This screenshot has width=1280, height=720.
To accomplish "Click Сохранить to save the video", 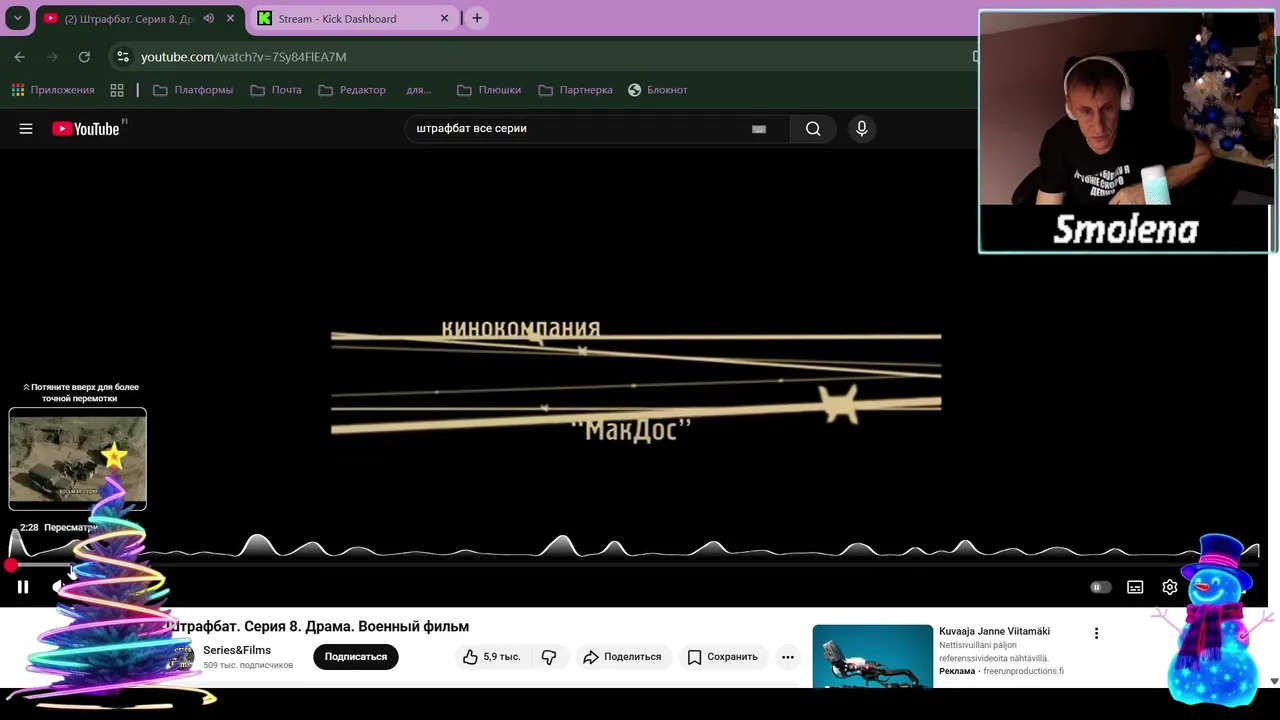I will [x=723, y=657].
